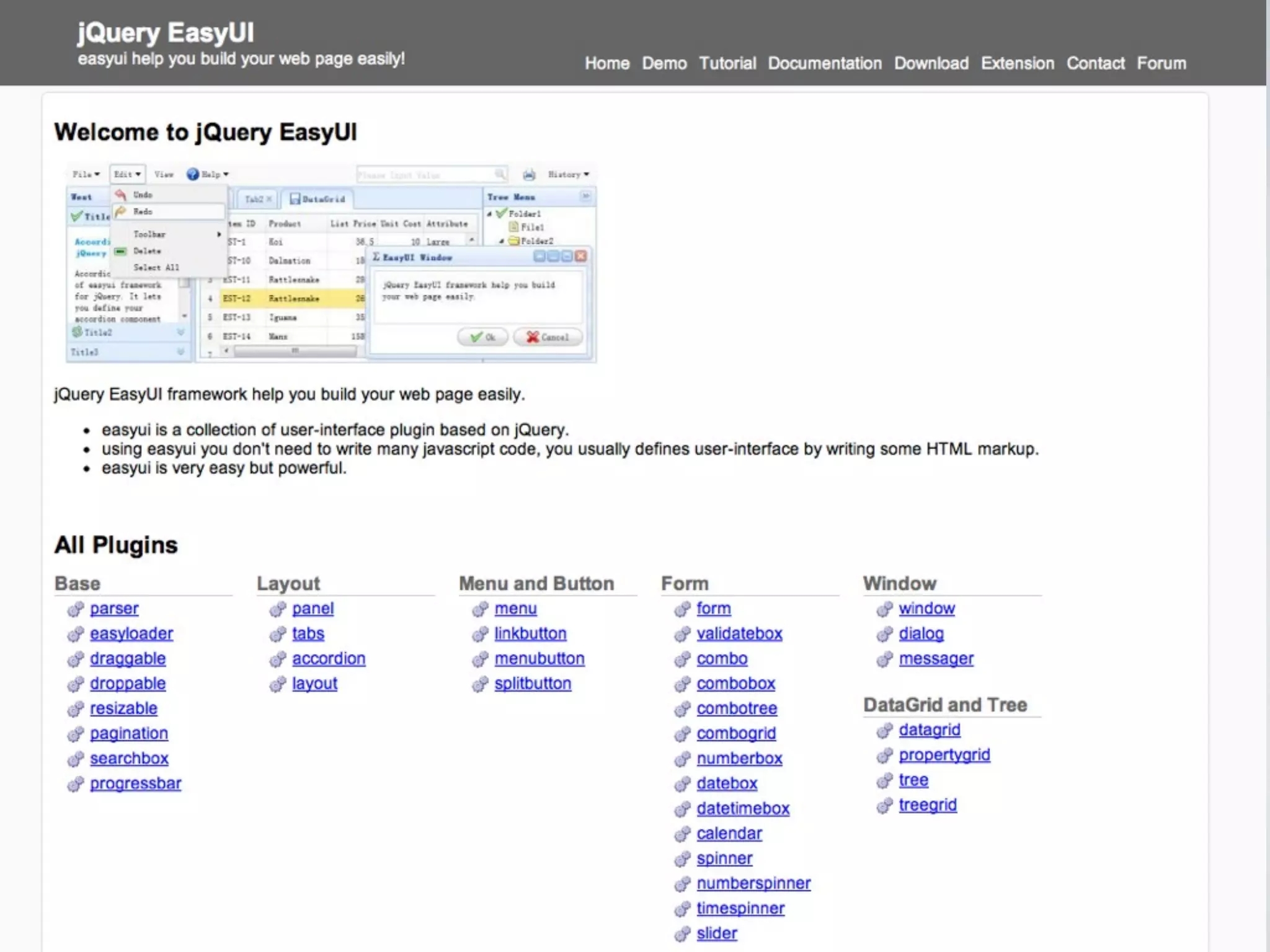1270x952 pixels.
Task: Open the Demo navigation item
Action: (664, 63)
